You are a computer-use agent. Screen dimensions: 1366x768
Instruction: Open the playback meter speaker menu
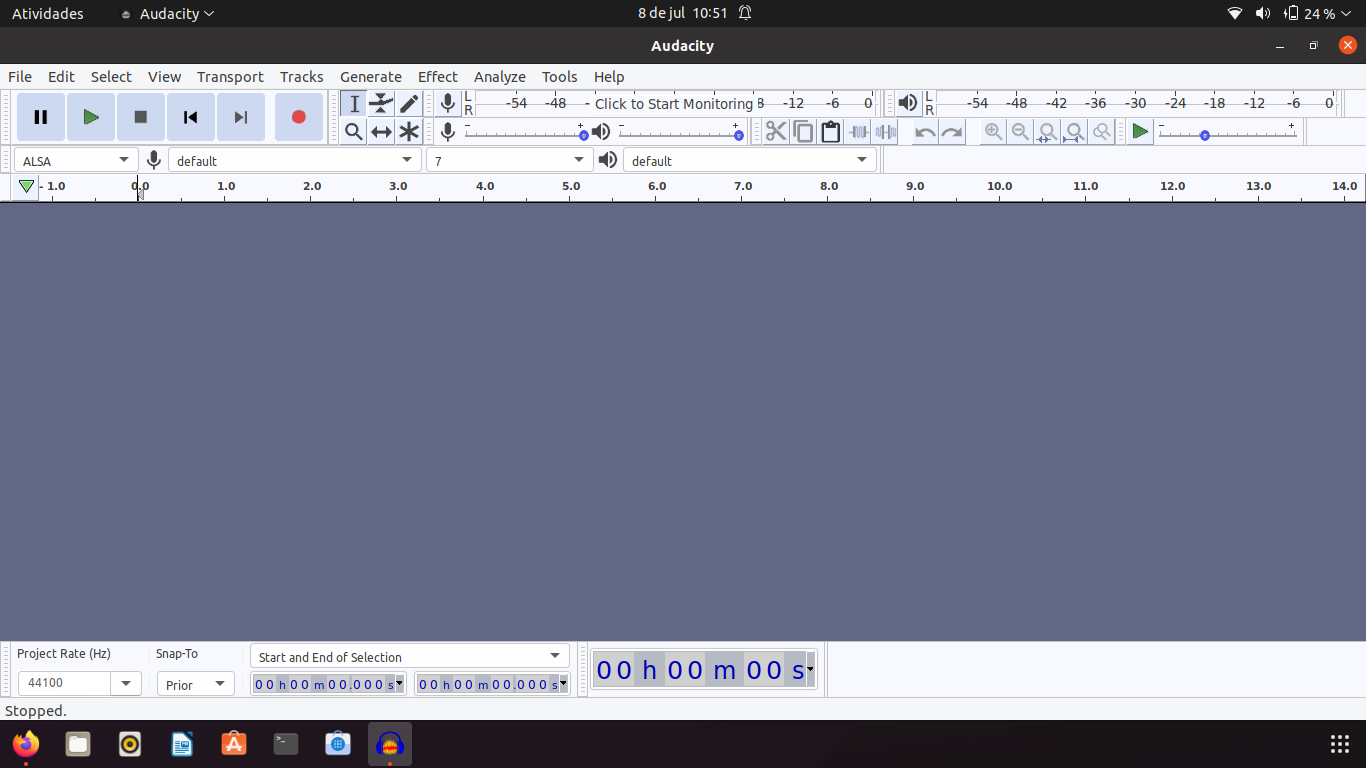[907, 103]
